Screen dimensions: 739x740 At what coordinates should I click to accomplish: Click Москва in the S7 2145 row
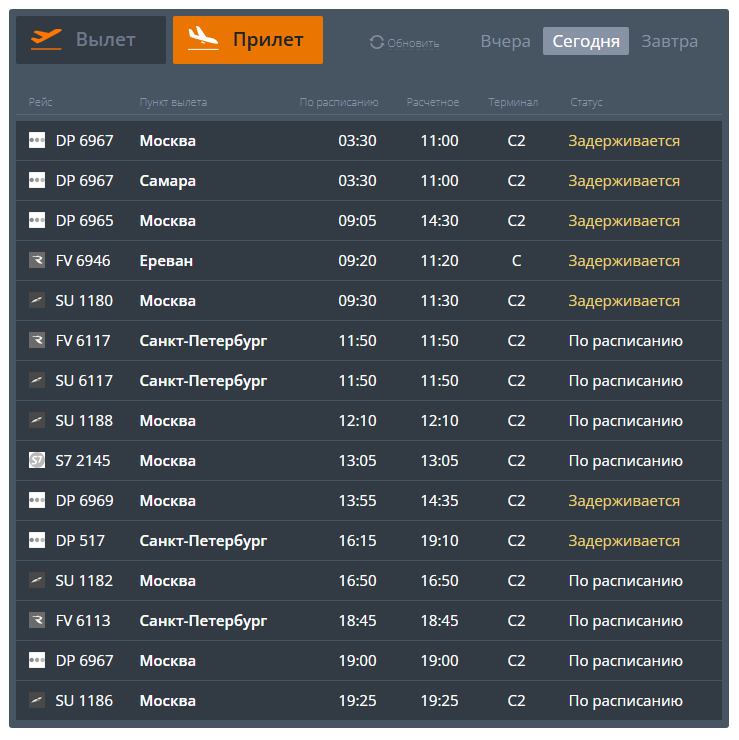tap(168, 461)
